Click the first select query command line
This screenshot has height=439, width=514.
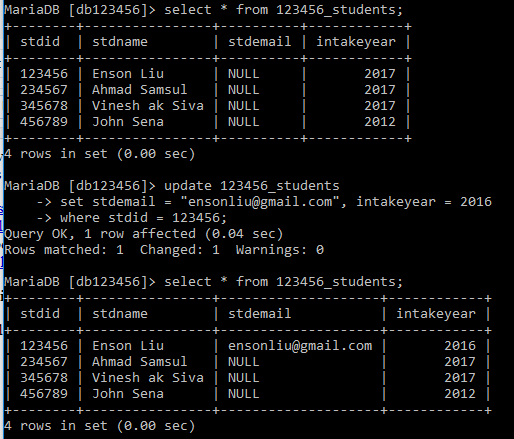click(203, 10)
